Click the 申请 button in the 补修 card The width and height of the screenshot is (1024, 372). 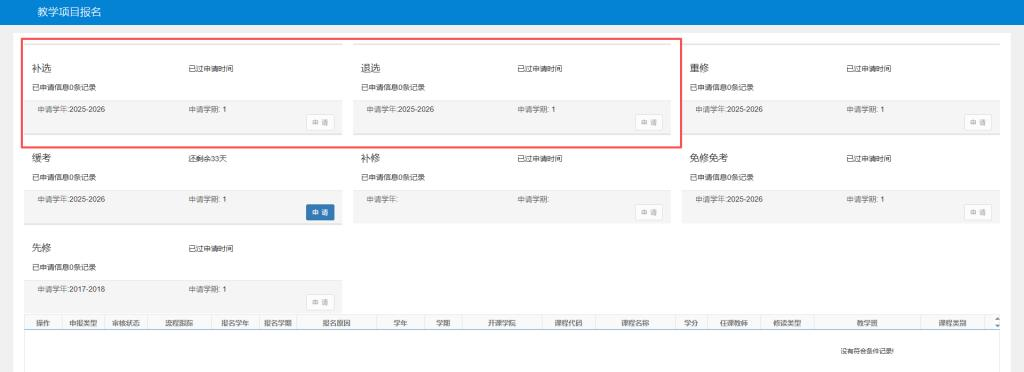pyautogui.click(x=649, y=212)
